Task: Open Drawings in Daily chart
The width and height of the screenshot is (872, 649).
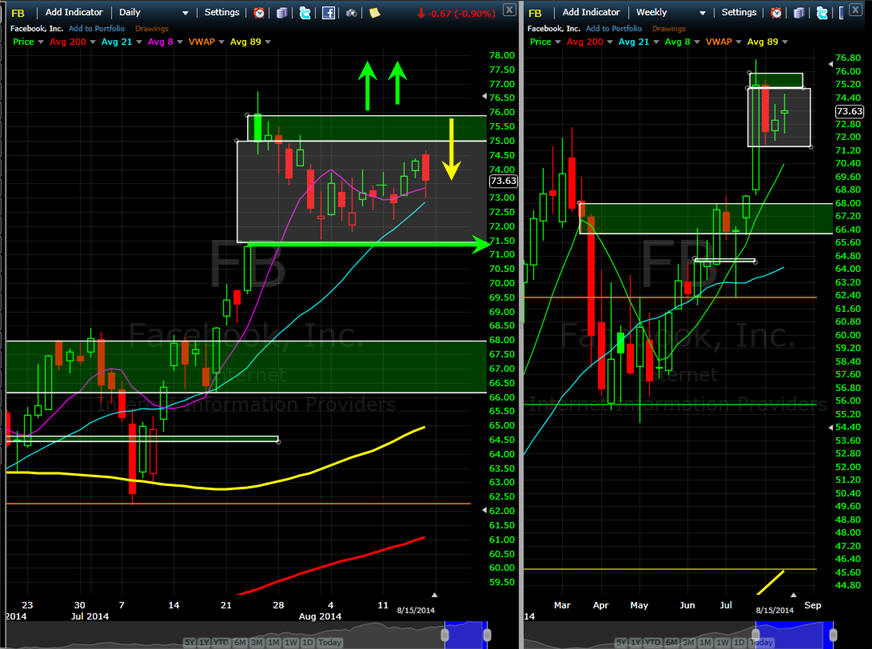Action: 152,28
